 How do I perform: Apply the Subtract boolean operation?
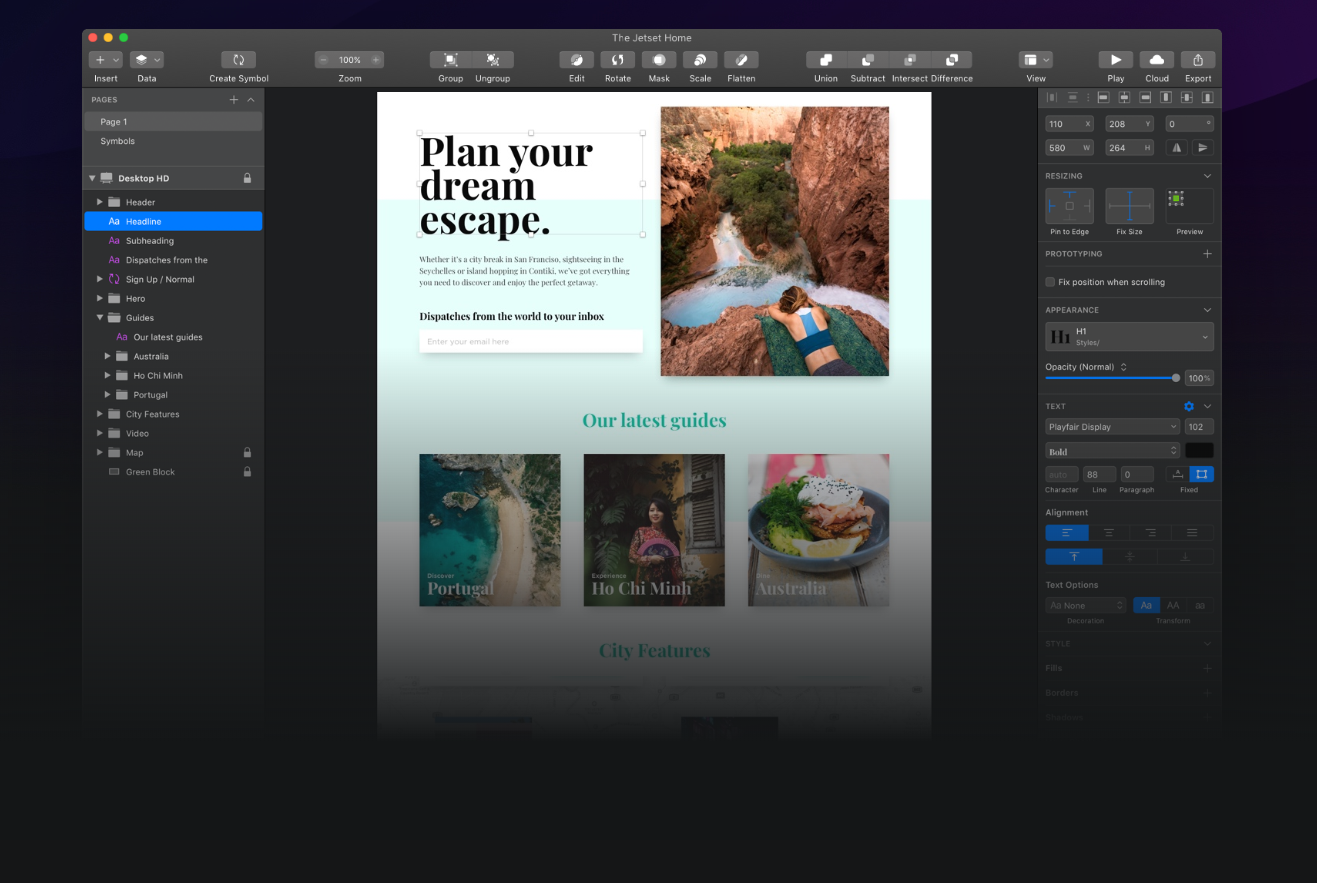(868, 60)
